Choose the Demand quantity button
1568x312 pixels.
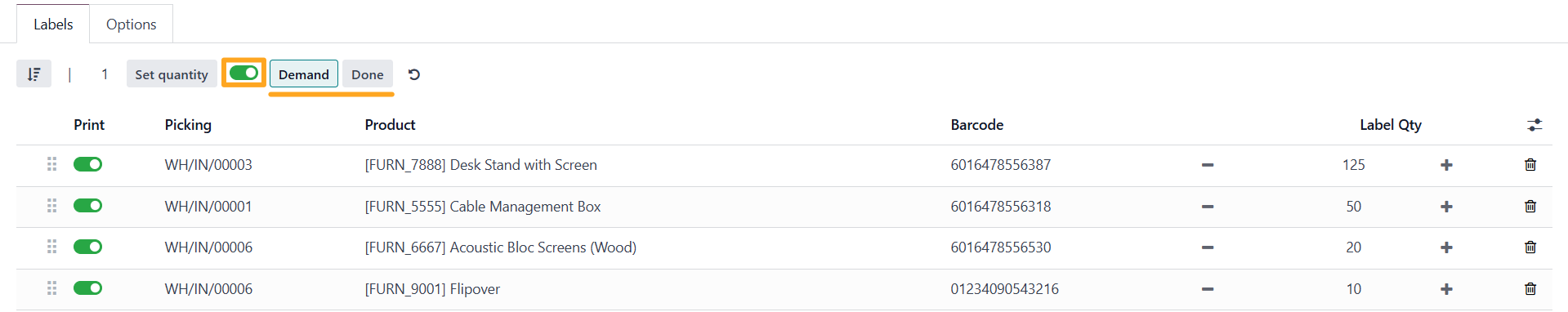coord(304,74)
